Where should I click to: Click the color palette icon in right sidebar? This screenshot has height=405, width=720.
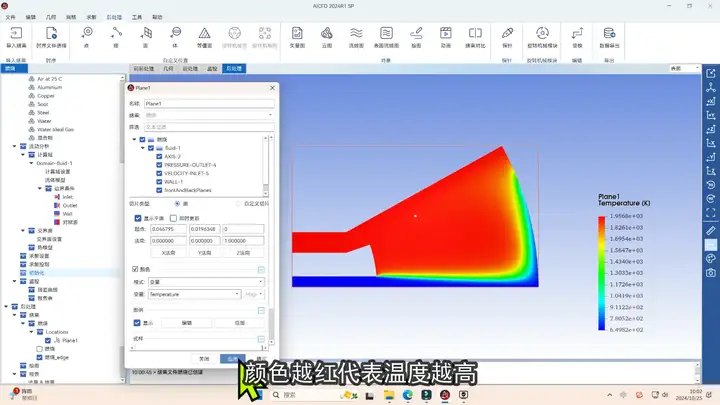(710, 259)
